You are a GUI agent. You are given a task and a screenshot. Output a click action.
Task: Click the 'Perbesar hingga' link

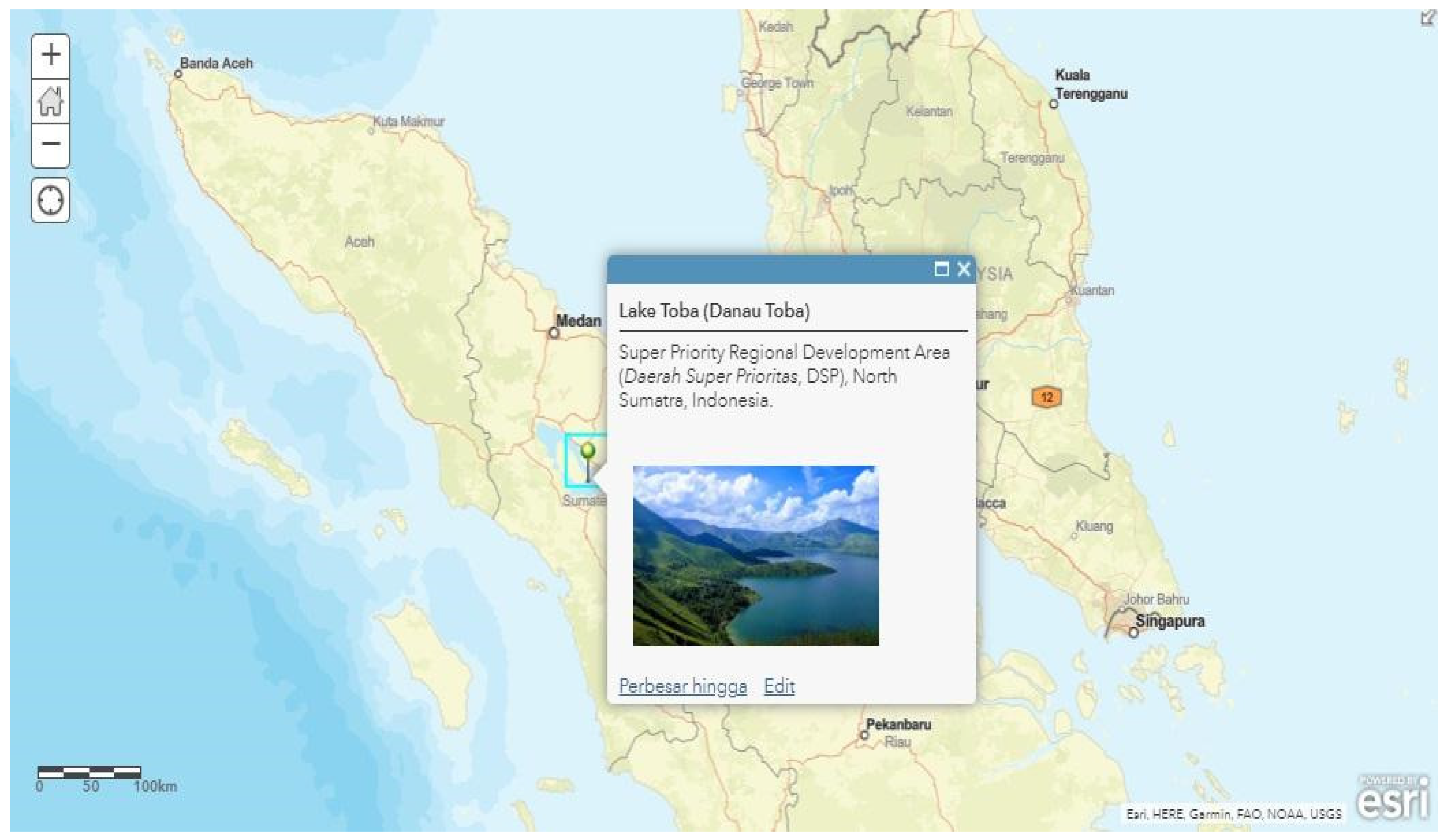pos(682,686)
